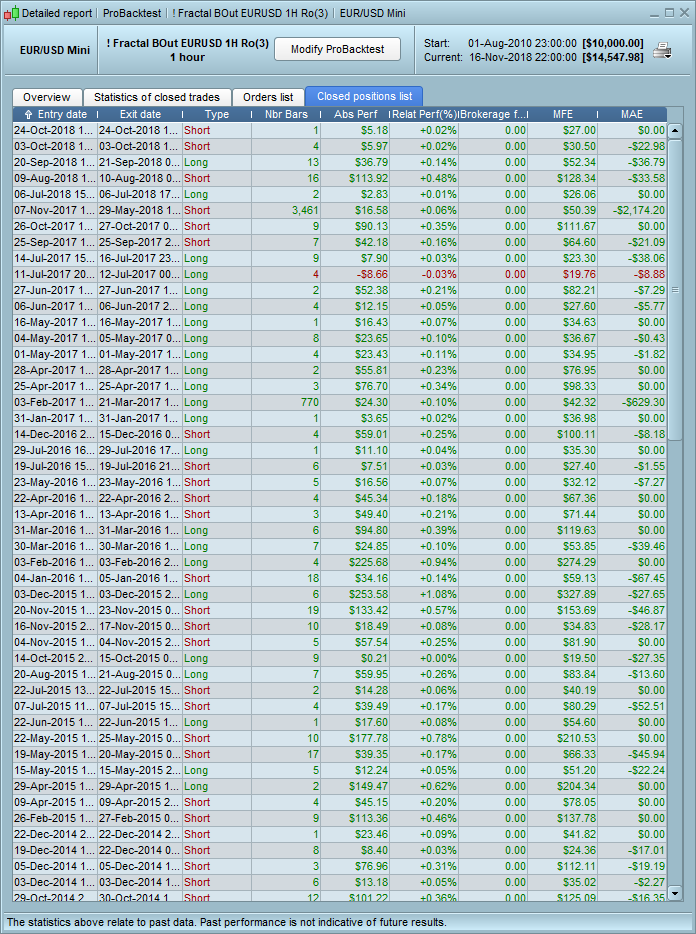Click the Abs Perf value $90.13

click(371, 226)
